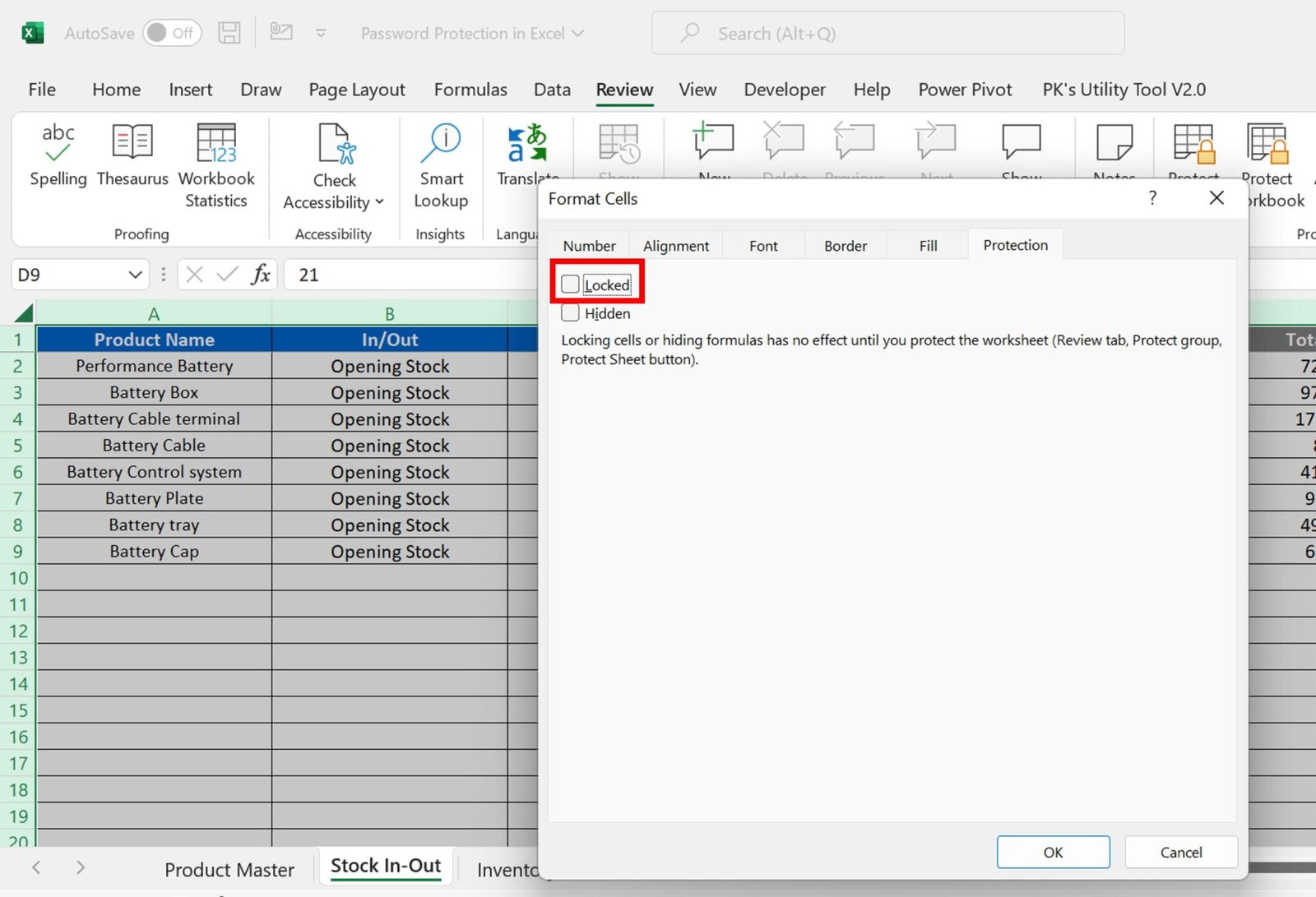Open PK's Utility Tool V2.0 ribbon tab
This screenshot has width=1316, height=897.
point(1124,89)
